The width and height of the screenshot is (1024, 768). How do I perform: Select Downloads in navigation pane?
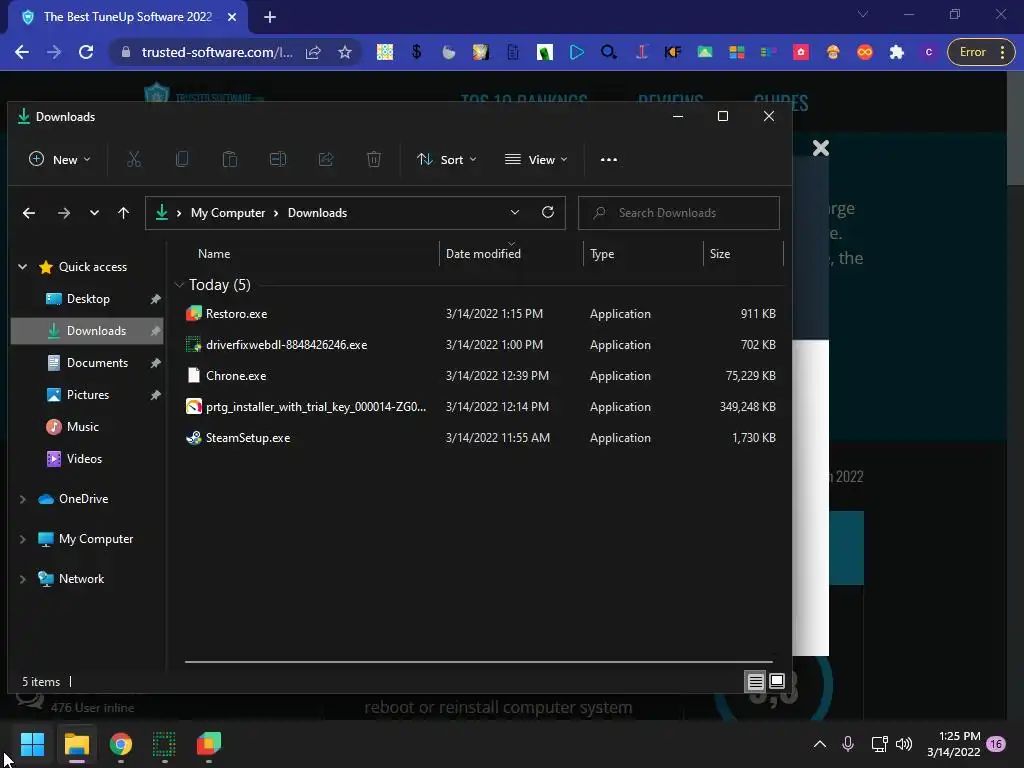click(88, 330)
